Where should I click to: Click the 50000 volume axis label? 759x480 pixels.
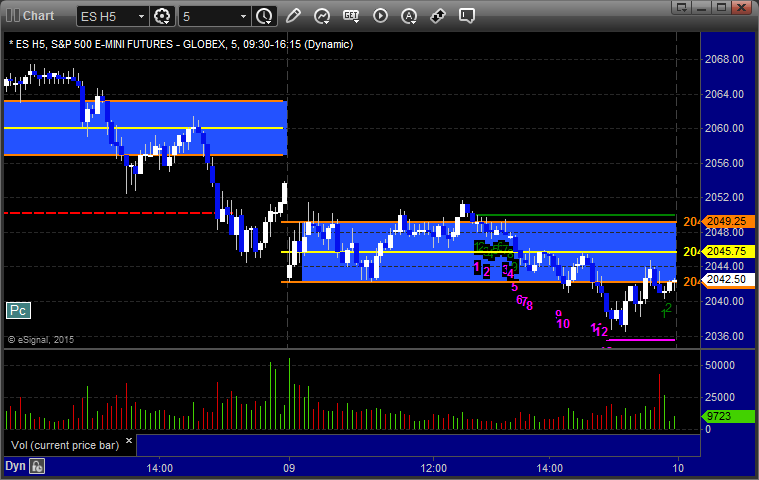pyautogui.click(x=720, y=365)
